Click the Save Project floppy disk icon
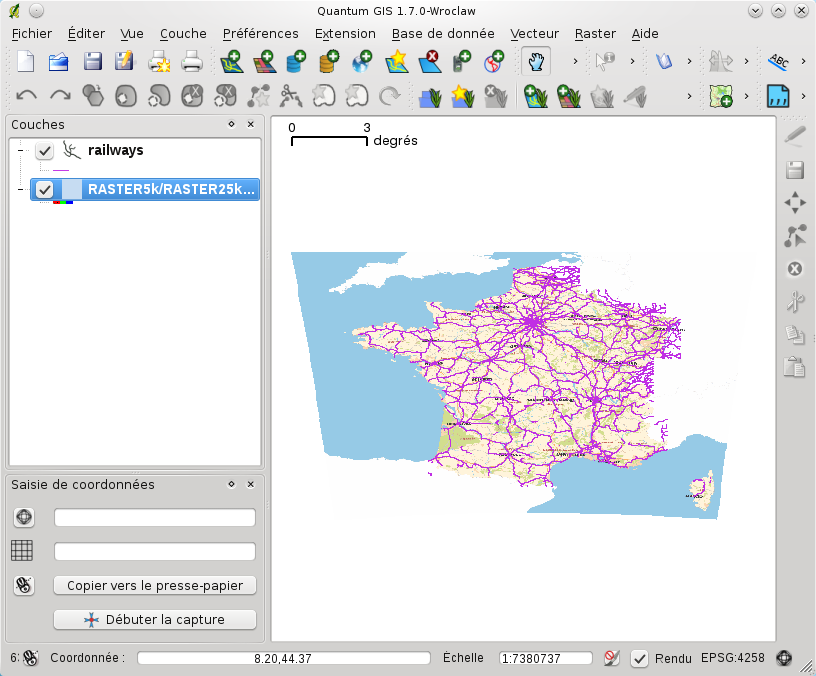 92,62
